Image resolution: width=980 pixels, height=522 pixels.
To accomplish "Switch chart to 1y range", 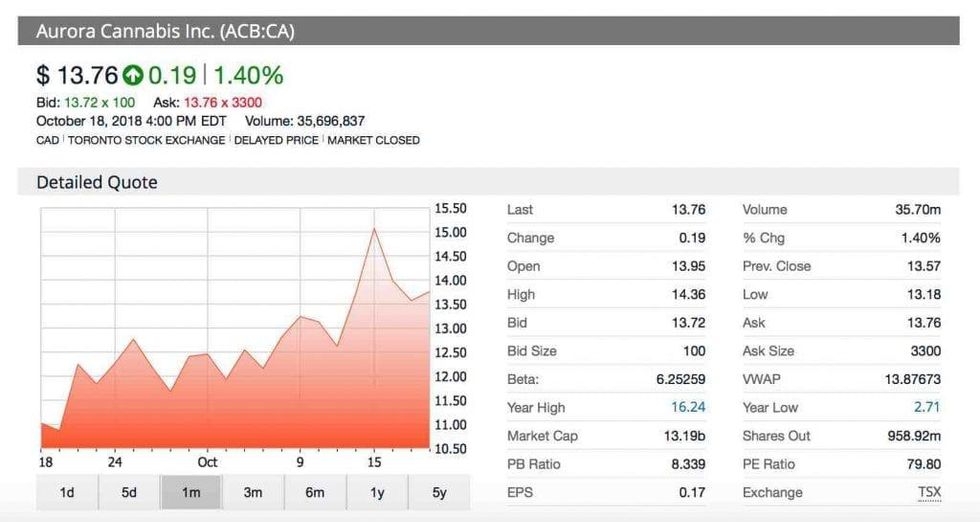I will (377, 492).
